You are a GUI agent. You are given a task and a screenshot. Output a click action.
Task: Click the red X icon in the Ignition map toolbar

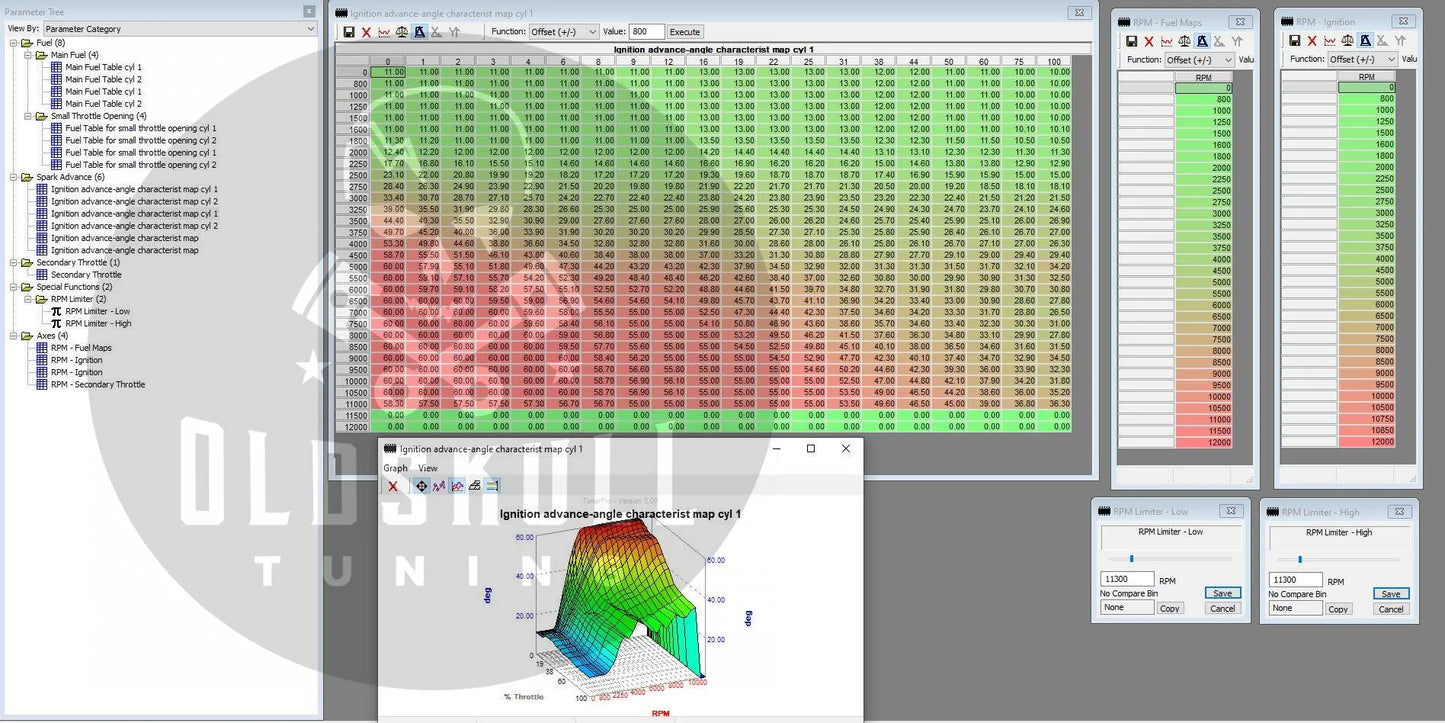(366, 32)
